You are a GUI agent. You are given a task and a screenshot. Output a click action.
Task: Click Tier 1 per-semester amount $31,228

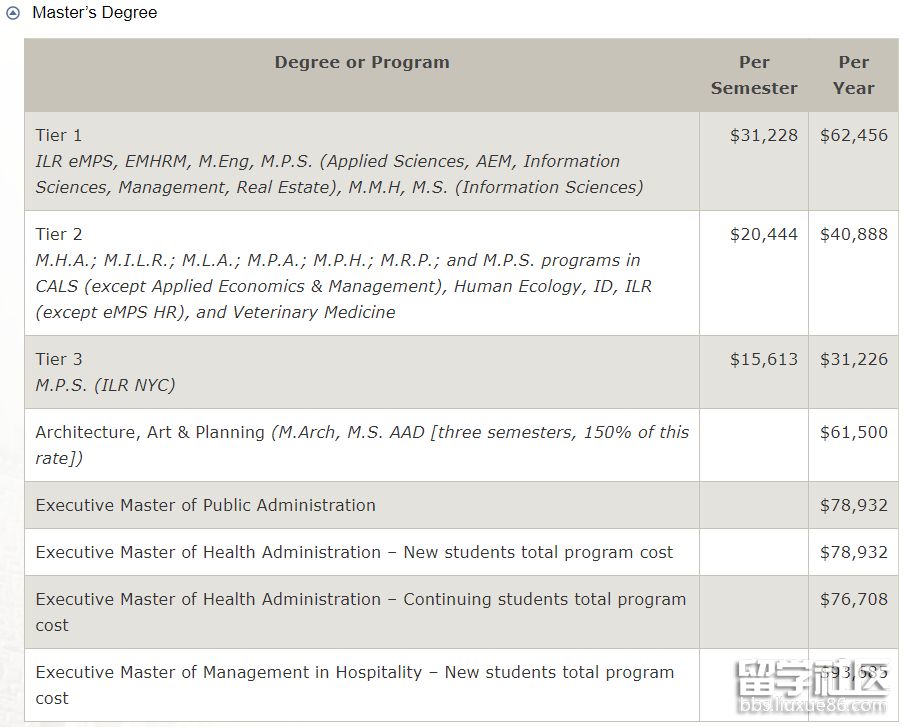[x=764, y=135]
